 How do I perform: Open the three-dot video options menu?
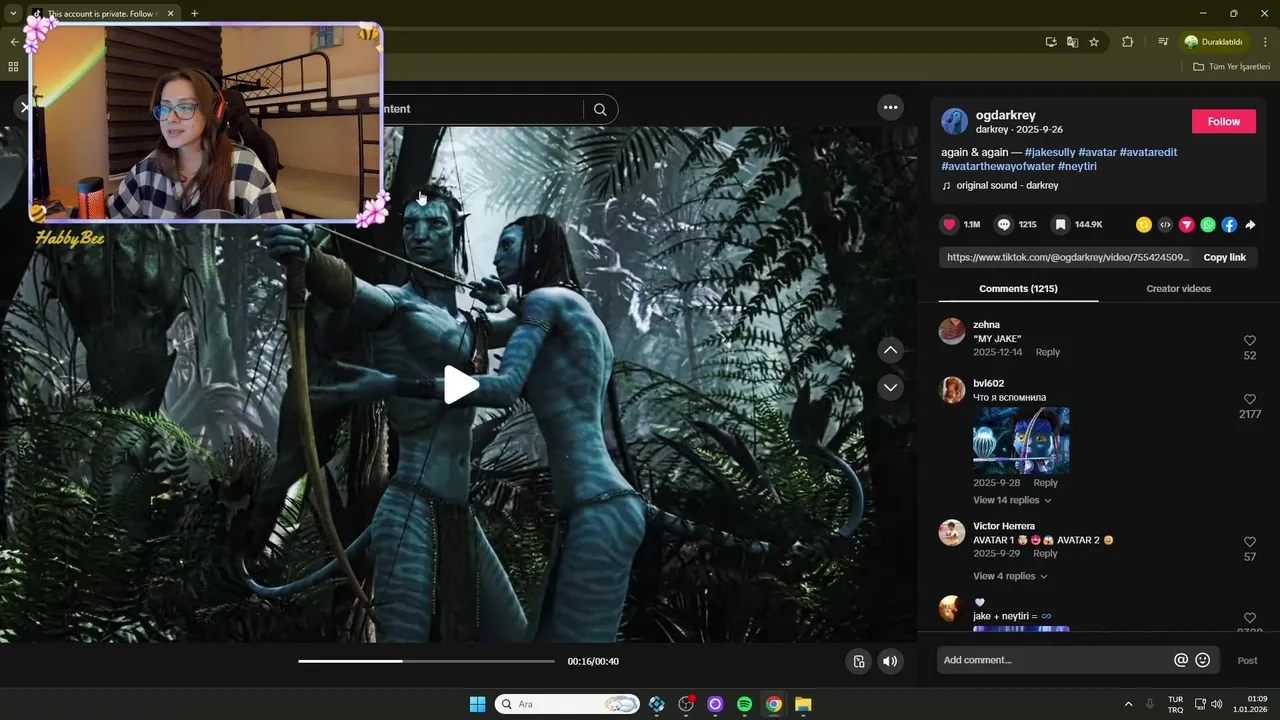(890, 107)
